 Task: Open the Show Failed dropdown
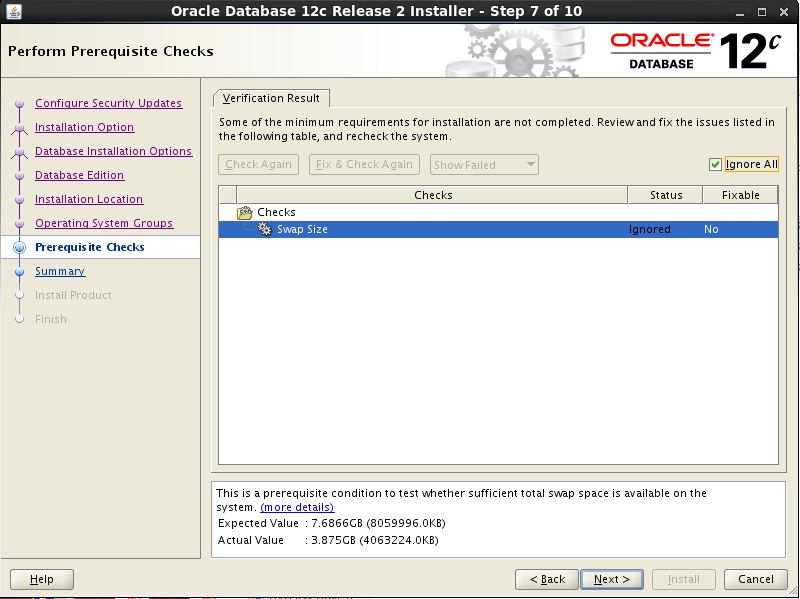484,165
